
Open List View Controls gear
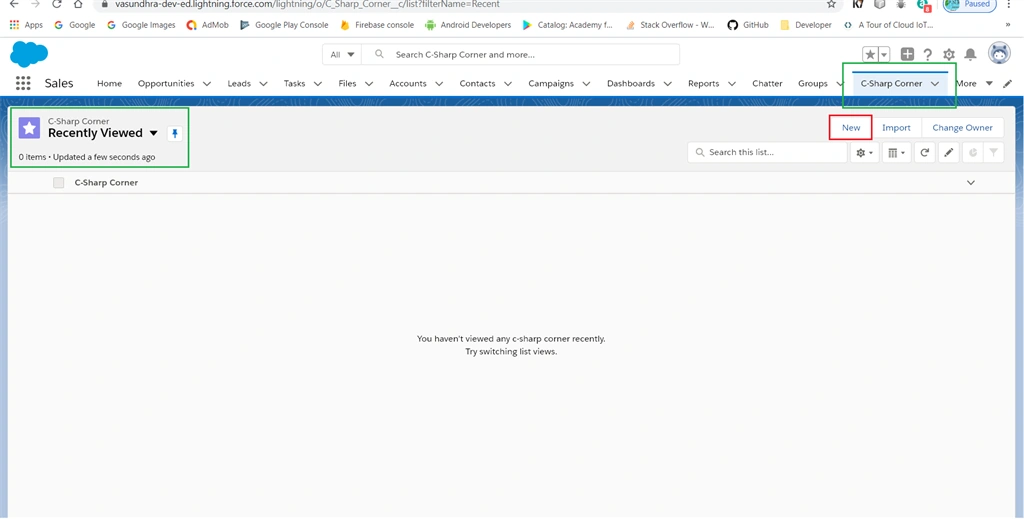pos(865,152)
